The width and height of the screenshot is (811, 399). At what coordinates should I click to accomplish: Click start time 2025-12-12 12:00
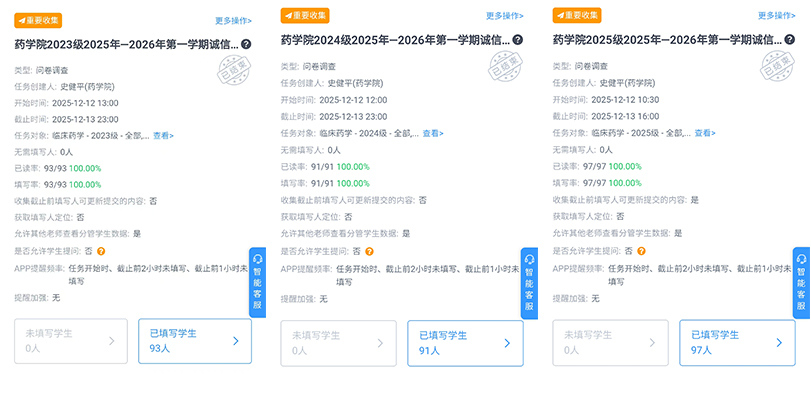353,100
